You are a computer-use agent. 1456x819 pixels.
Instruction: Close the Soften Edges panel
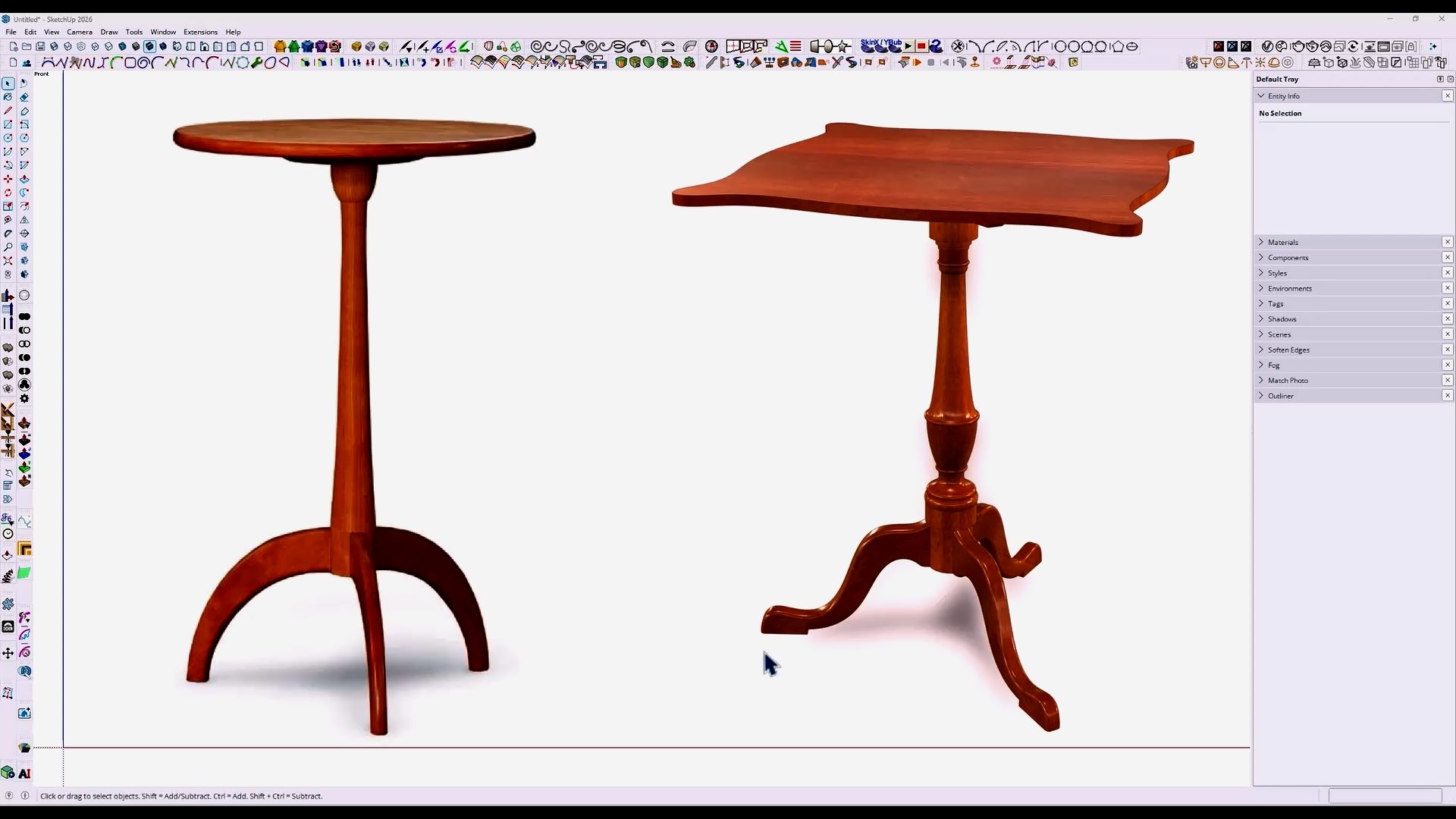[1447, 350]
